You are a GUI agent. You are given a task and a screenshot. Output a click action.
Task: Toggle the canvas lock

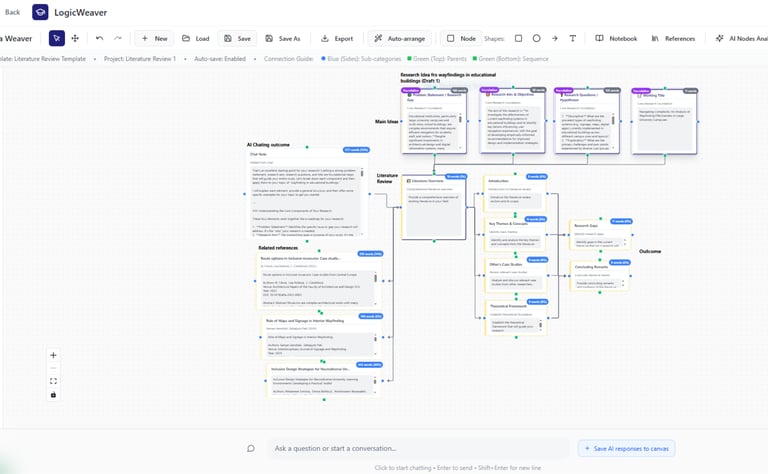coord(53,394)
